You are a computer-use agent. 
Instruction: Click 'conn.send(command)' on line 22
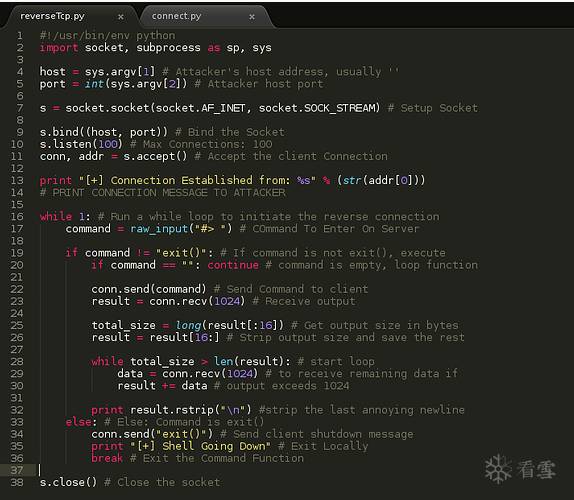(149, 290)
